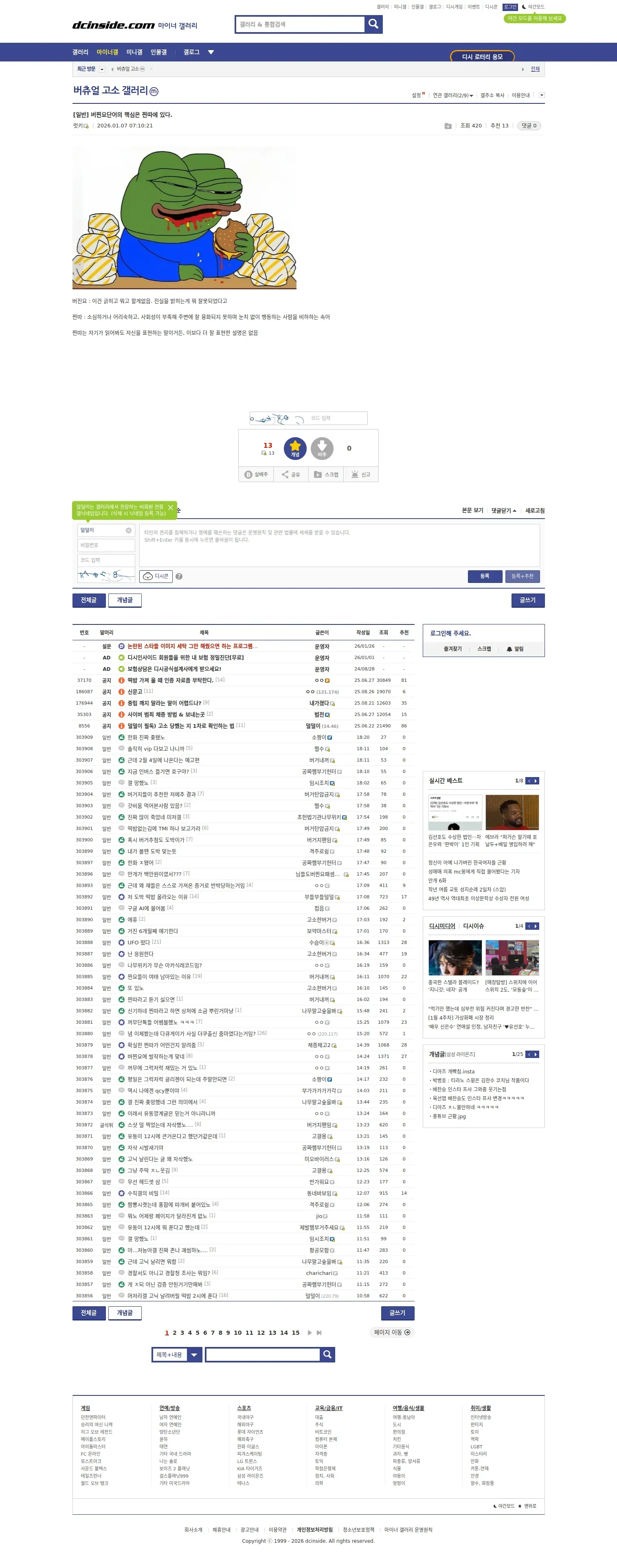The height and width of the screenshot is (1568, 617).
Task: Expand the small arrow box next to 이용안내
Action: 542,95
